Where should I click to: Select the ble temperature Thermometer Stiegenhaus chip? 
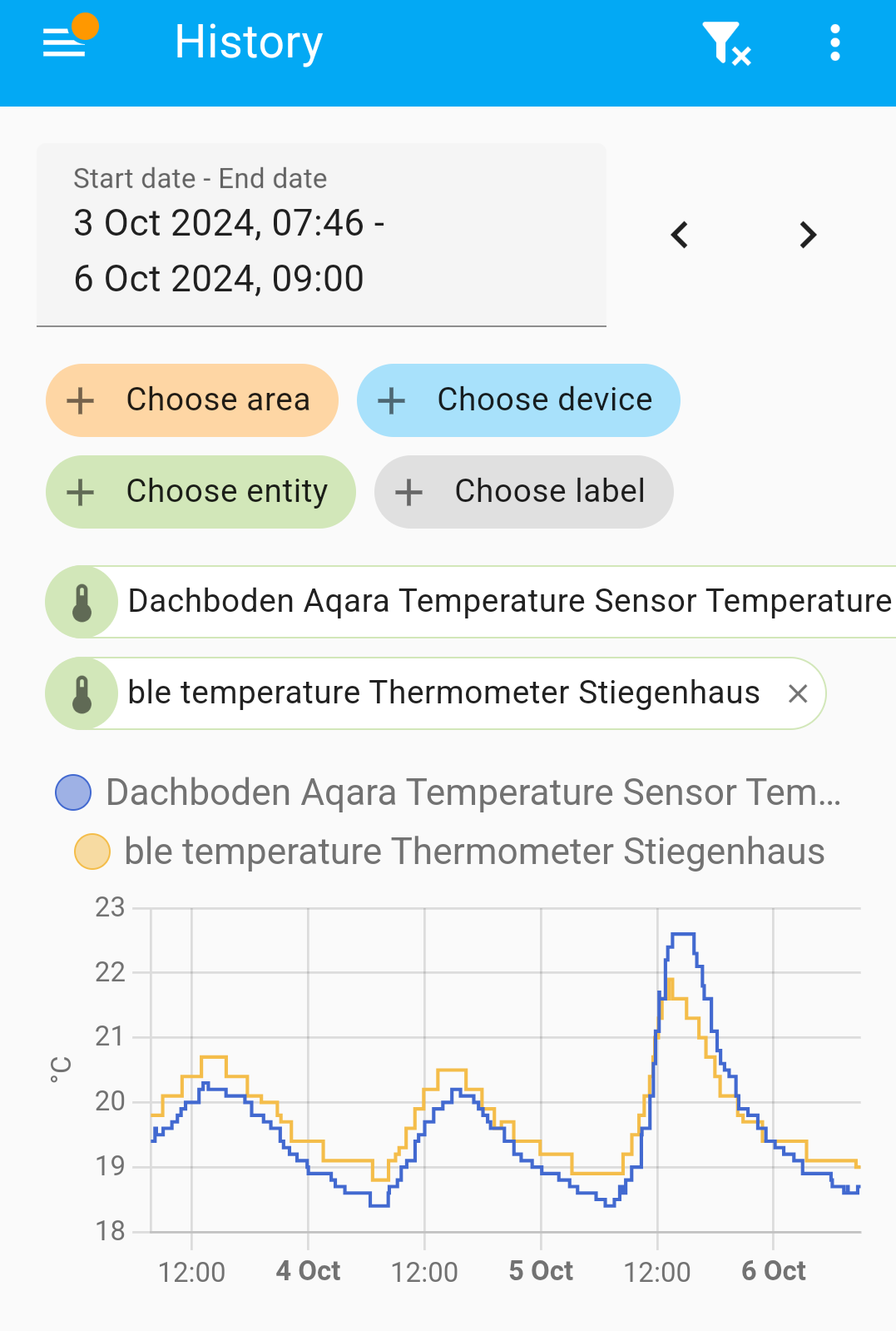435,693
